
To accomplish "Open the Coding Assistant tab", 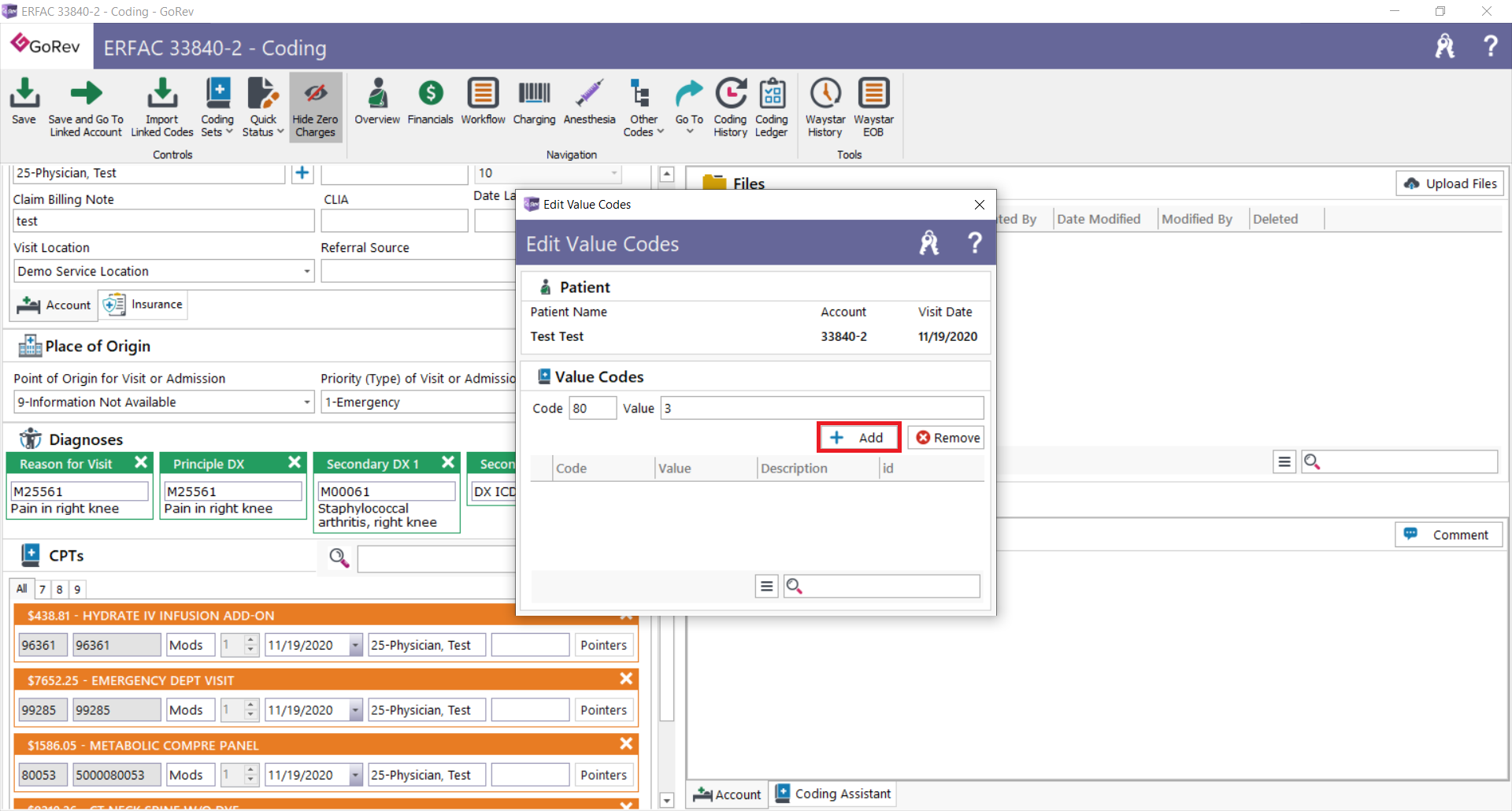I will pos(833,794).
